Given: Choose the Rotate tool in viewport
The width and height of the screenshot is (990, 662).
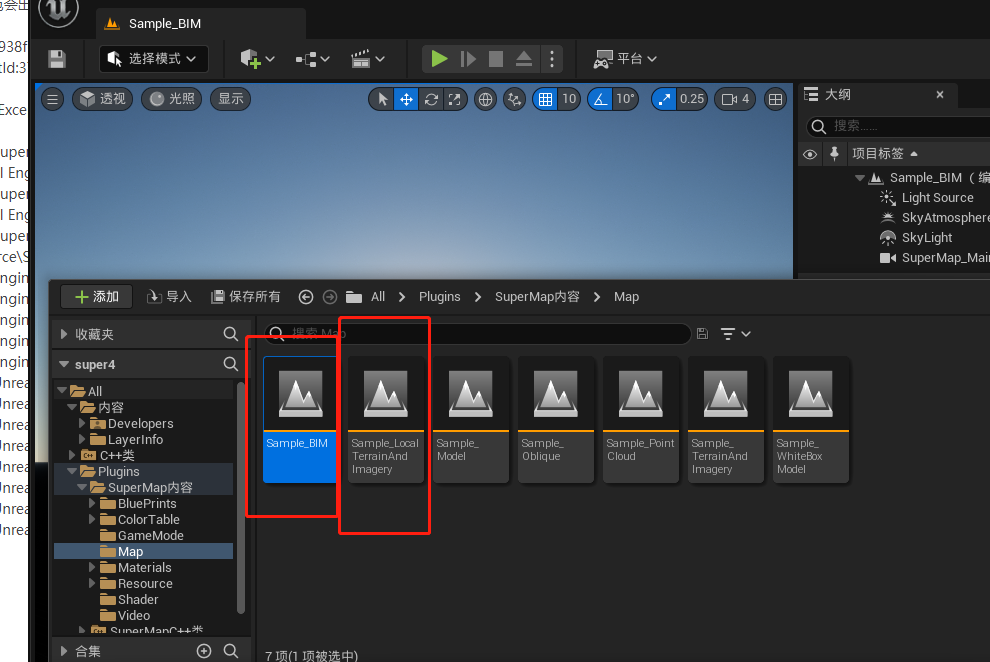Looking at the screenshot, I should point(431,99).
